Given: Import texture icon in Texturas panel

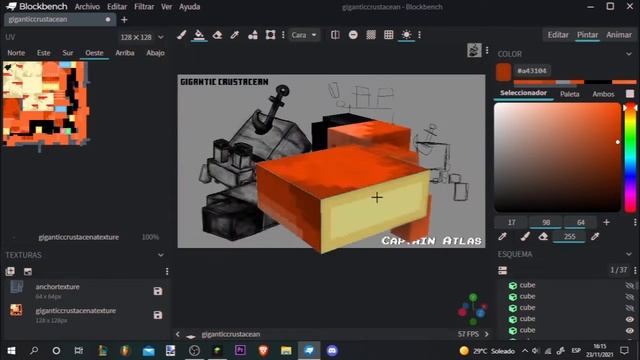Looking at the screenshot, I should tap(10, 271).
